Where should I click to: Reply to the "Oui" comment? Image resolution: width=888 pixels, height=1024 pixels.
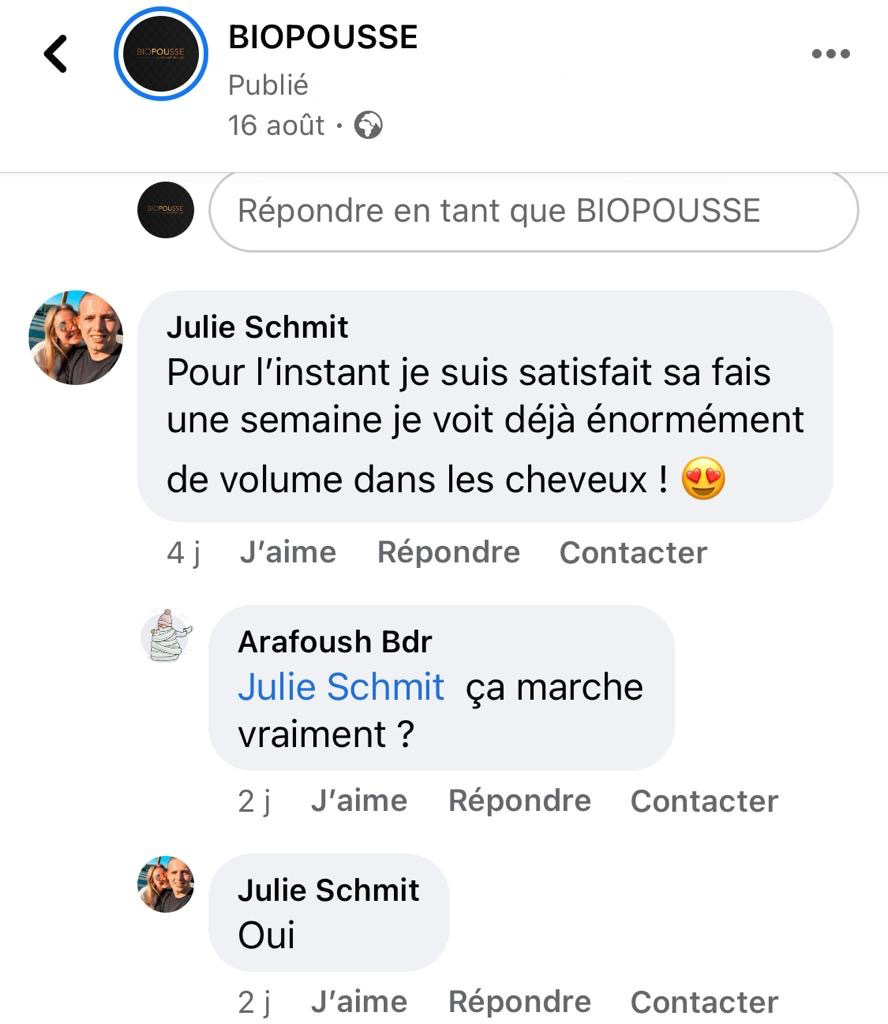click(519, 1002)
